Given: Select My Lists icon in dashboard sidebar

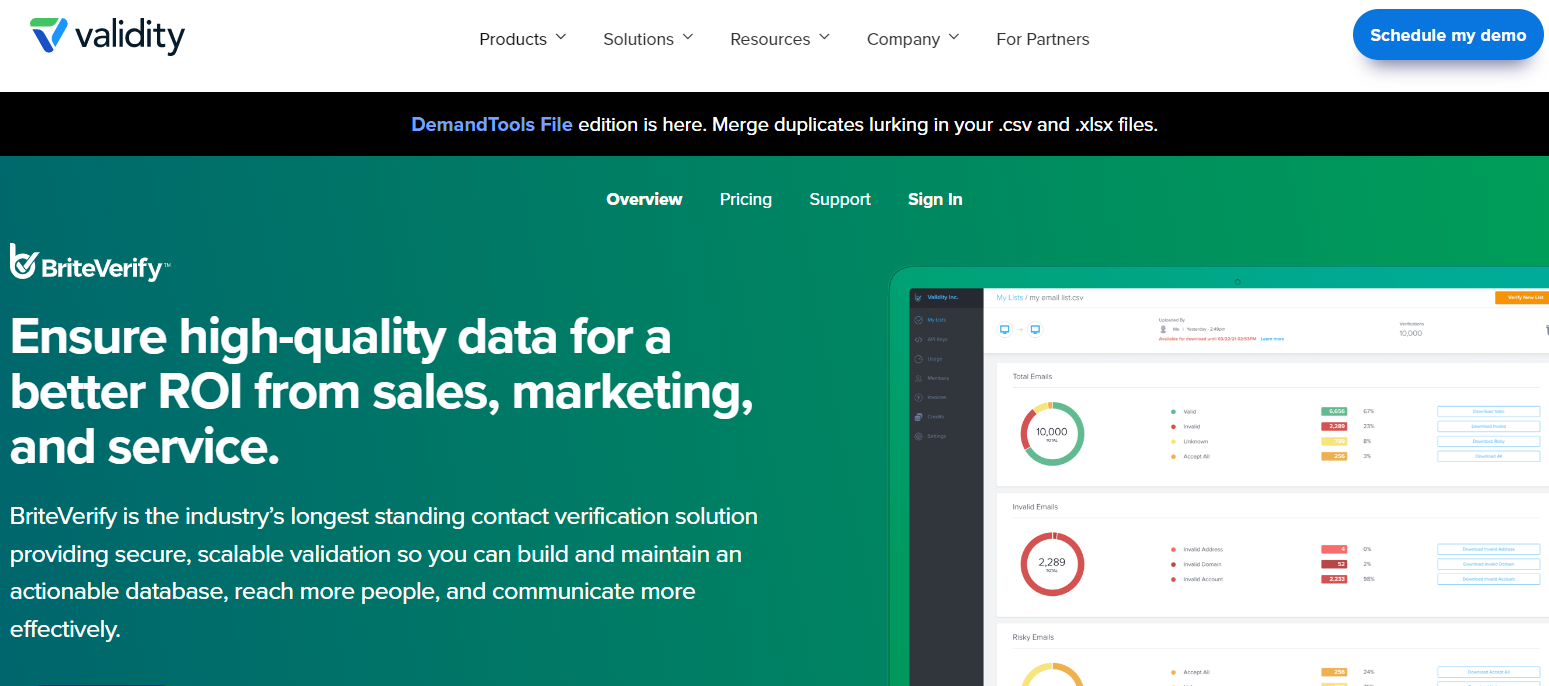Looking at the screenshot, I should (918, 320).
